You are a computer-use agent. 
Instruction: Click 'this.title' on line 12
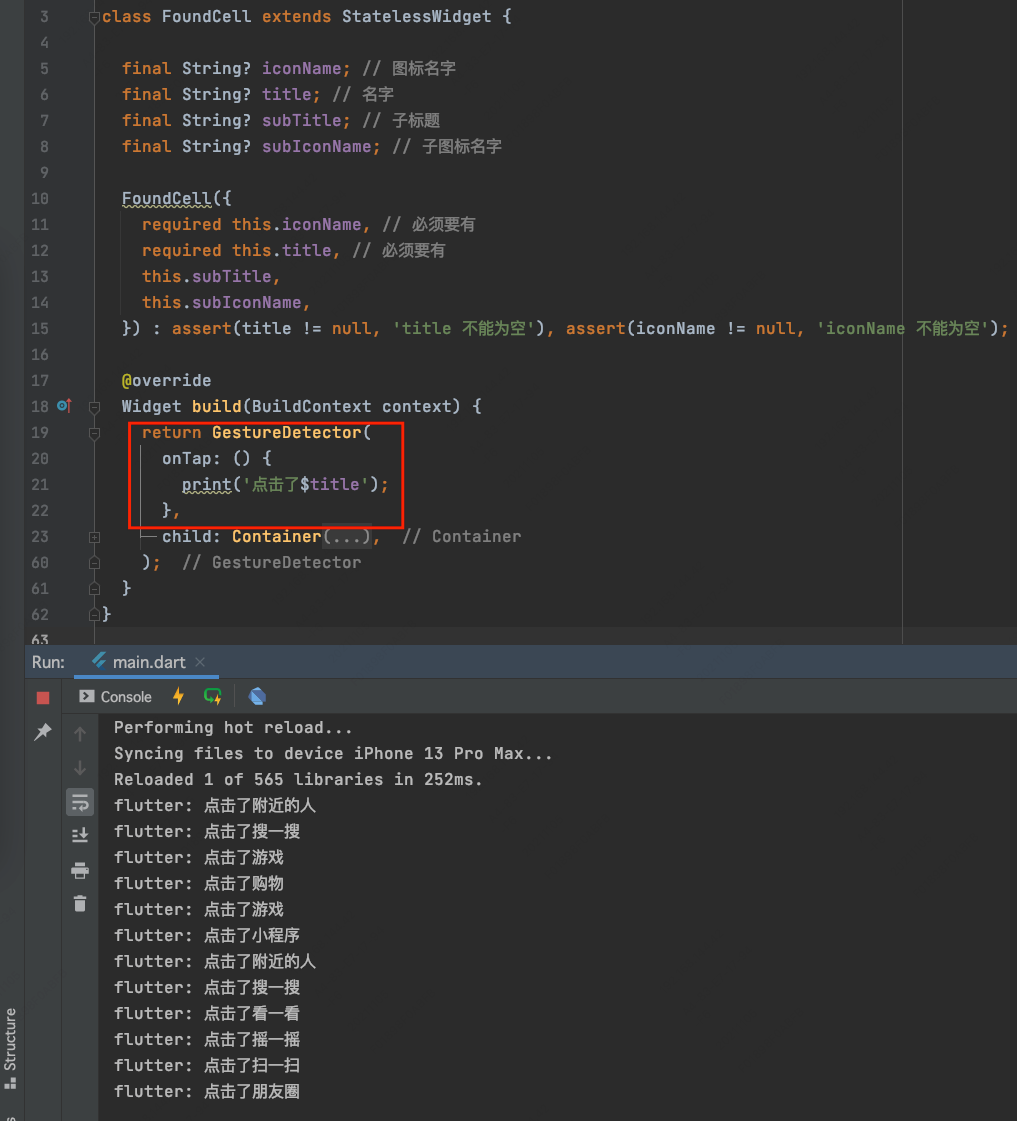[282, 250]
